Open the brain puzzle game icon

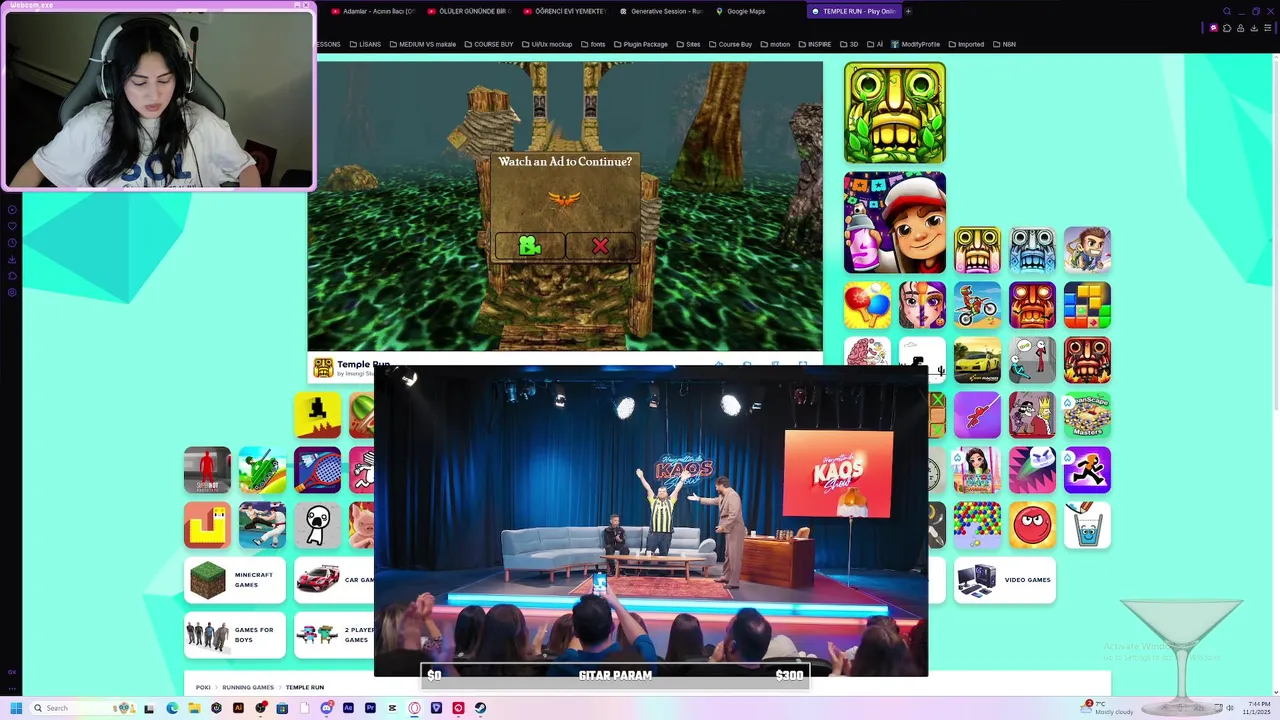(867, 352)
